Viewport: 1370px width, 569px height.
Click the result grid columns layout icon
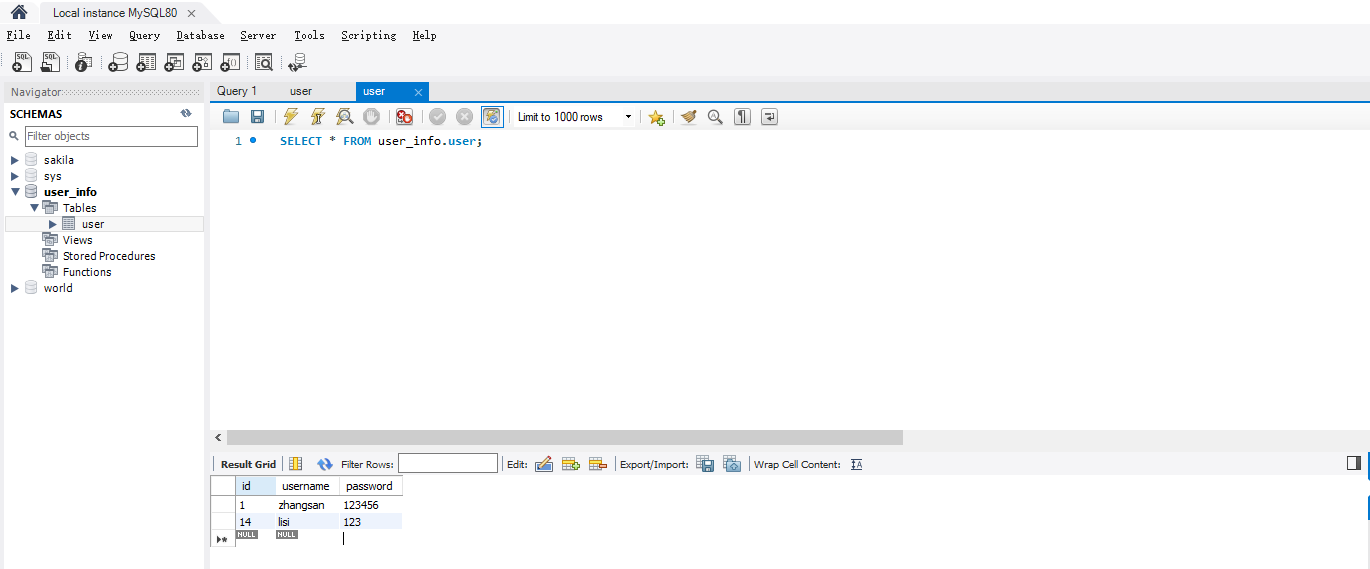(295, 464)
